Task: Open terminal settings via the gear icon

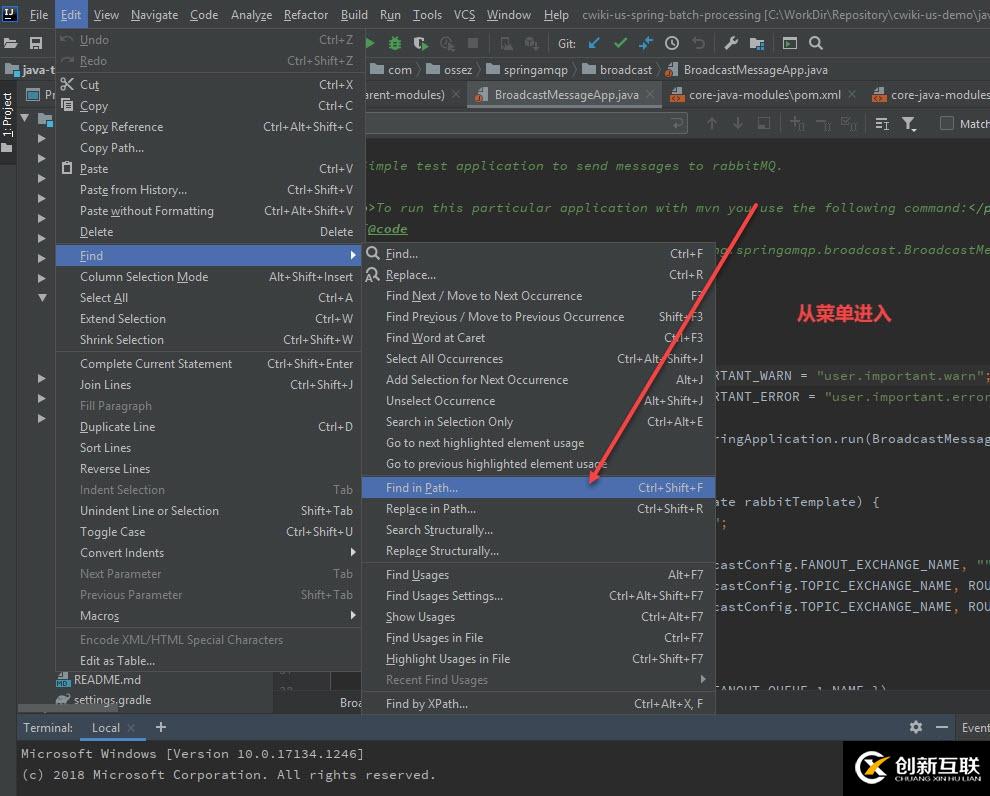Action: click(916, 728)
